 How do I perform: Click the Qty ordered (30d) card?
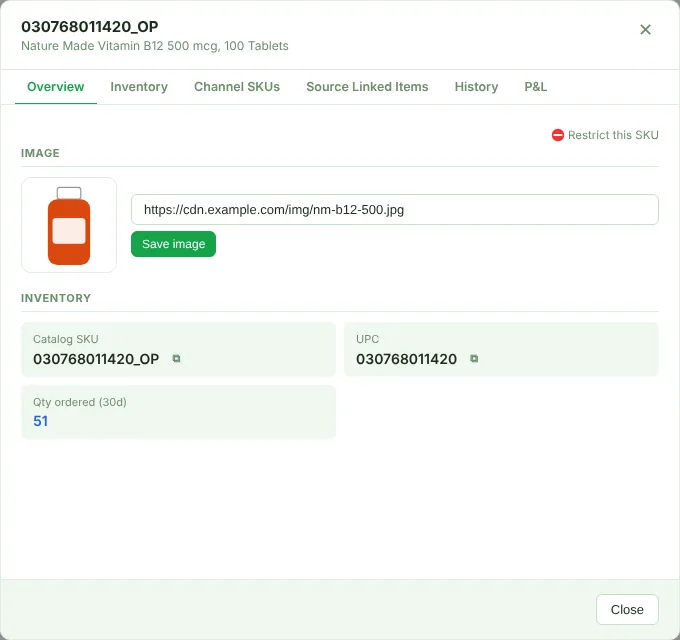178,412
